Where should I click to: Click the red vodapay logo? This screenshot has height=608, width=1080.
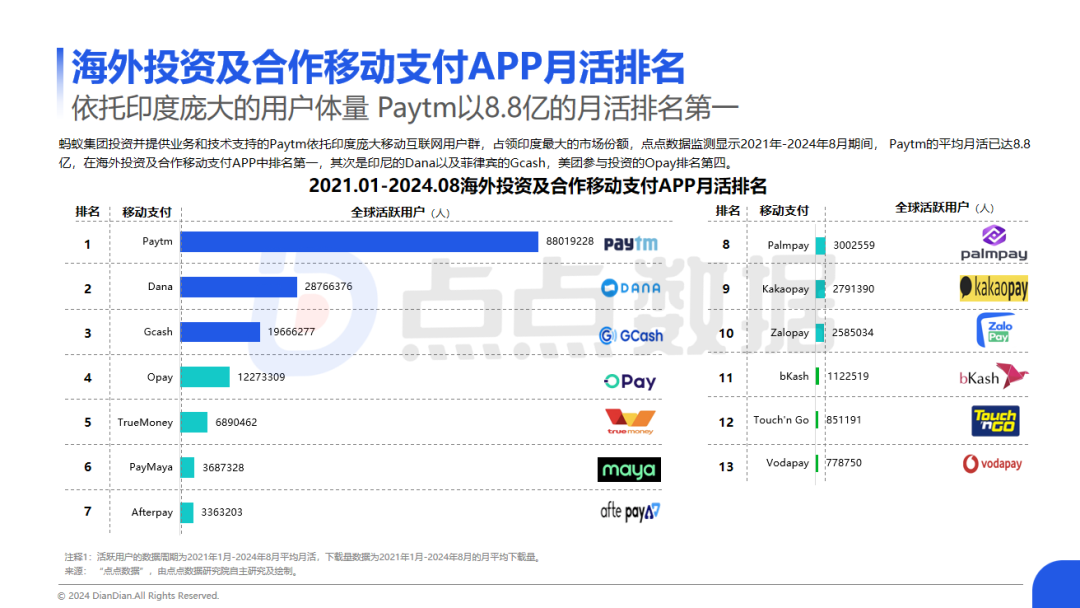click(x=992, y=463)
